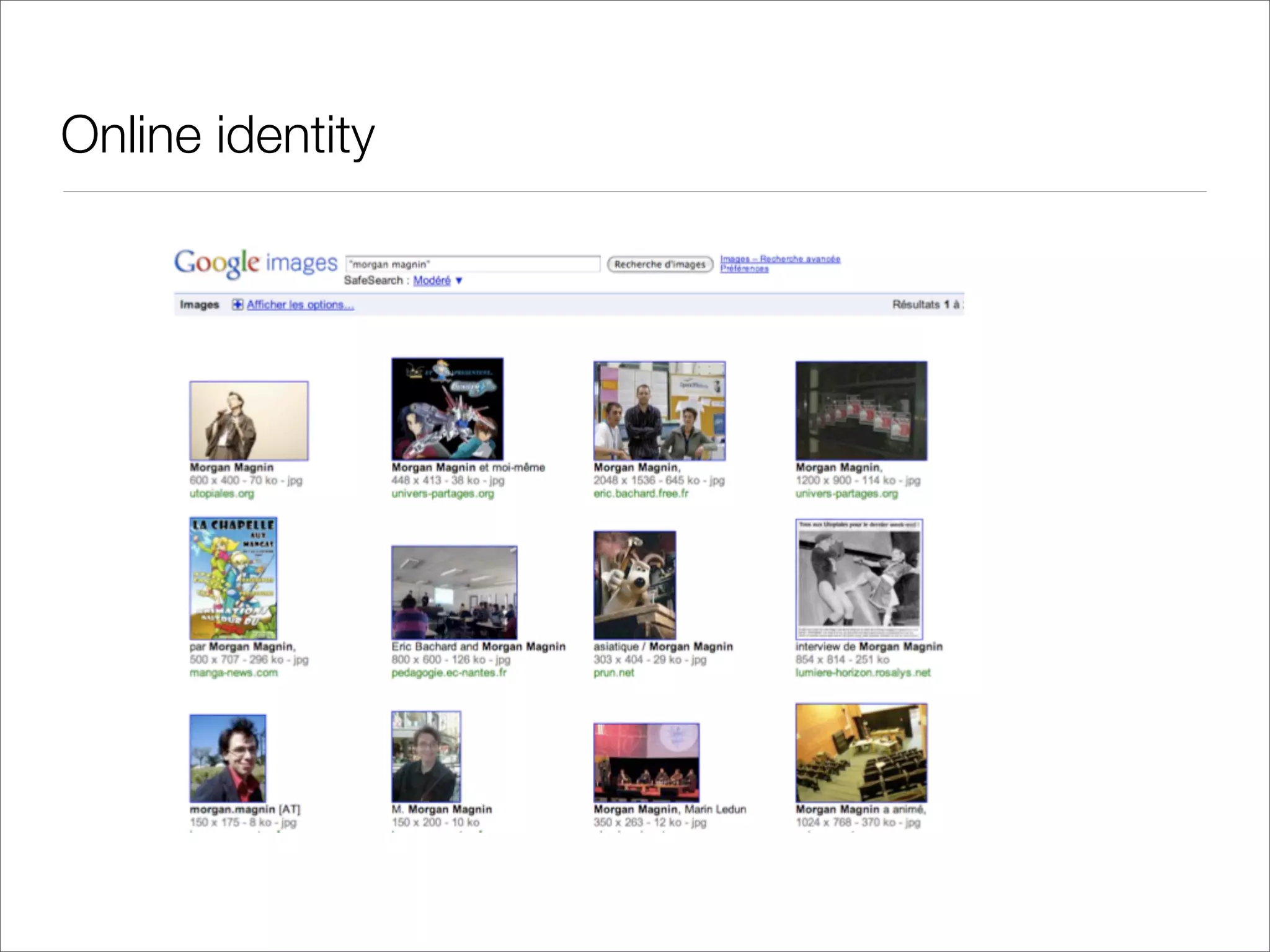Open the classroom photo from pedagogie.ec-nantes.fr
Viewport: 1270px width, 952px height.
click(x=454, y=592)
